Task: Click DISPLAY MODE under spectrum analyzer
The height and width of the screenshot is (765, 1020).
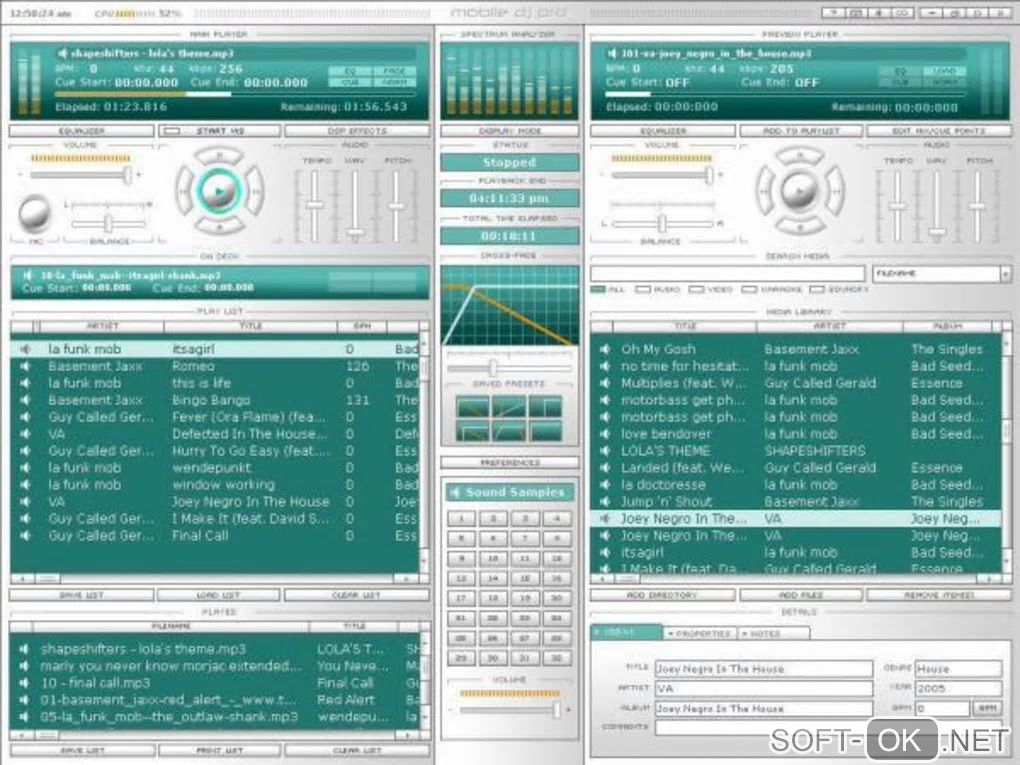Action: point(509,131)
